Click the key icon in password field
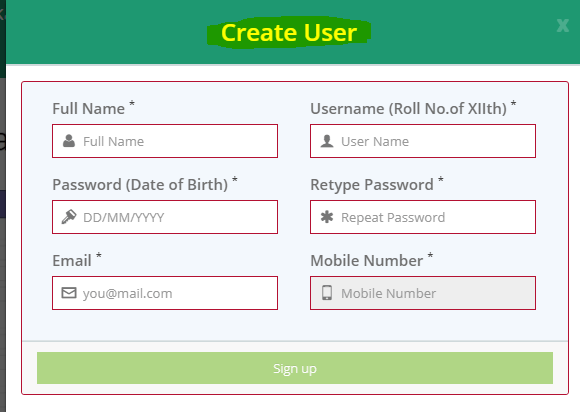Image resolution: width=580 pixels, height=412 pixels. coord(69,217)
